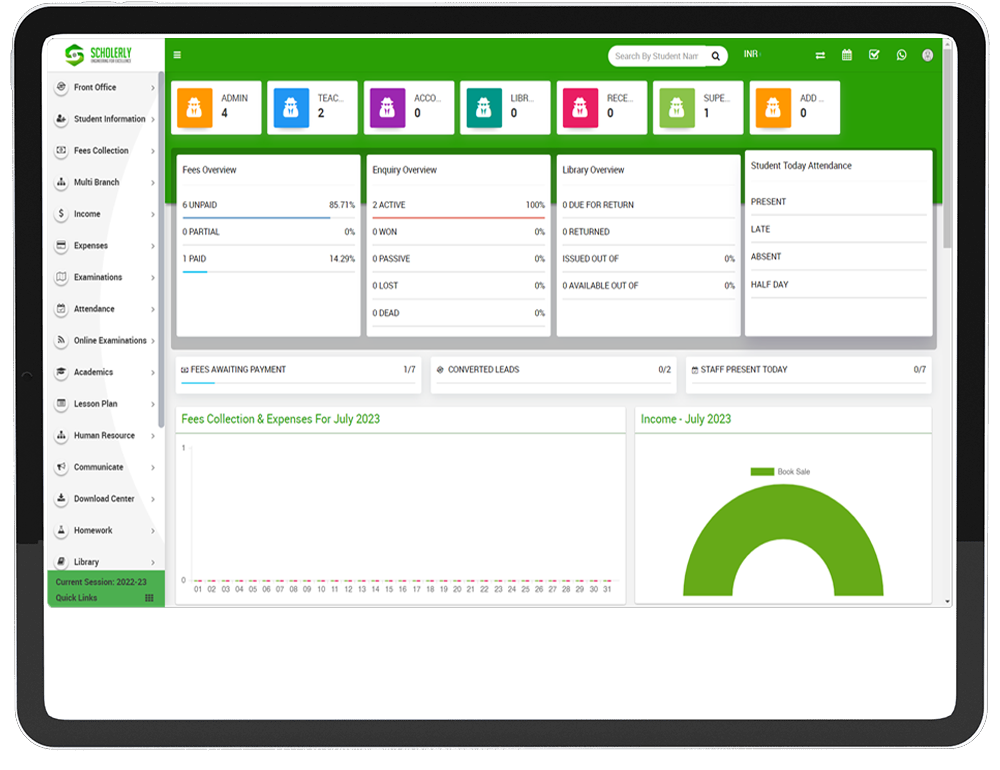Click the purple Accountant role icon
The width and height of the screenshot is (1000, 770).
point(388,107)
